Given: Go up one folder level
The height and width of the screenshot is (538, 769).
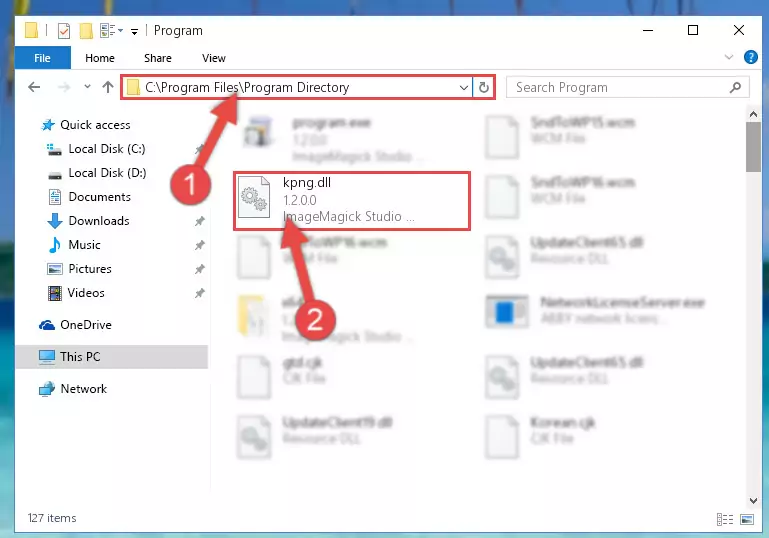Looking at the screenshot, I should pos(107,87).
